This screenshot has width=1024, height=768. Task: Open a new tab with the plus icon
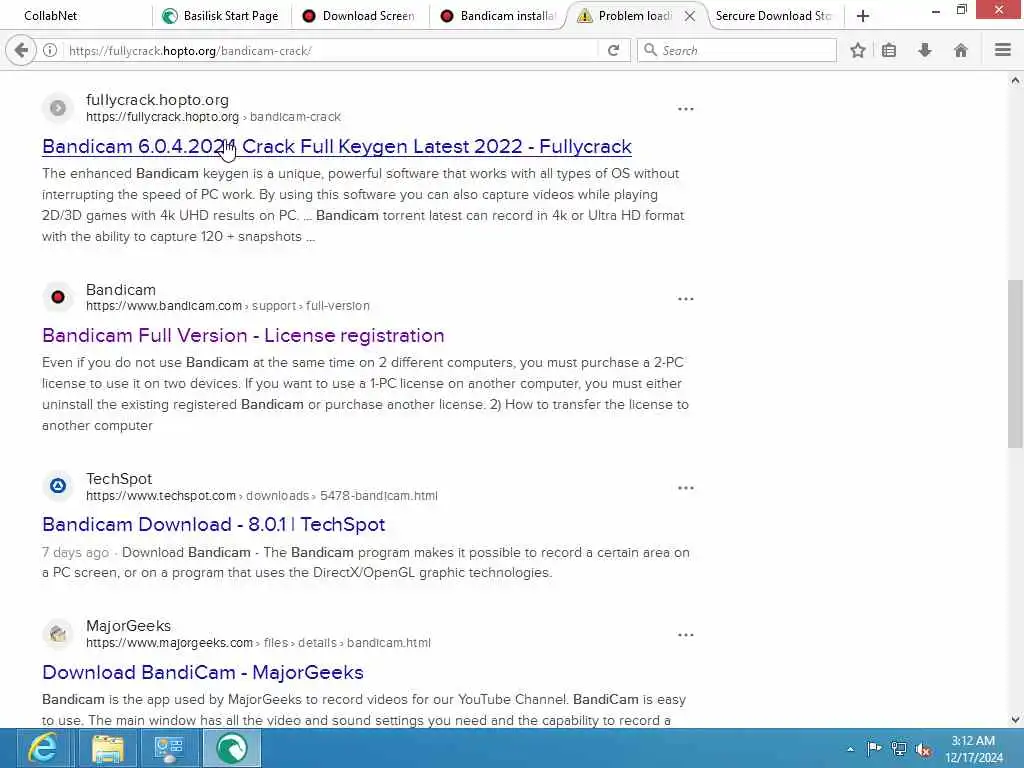pyautogui.click(x=863, y=16)
